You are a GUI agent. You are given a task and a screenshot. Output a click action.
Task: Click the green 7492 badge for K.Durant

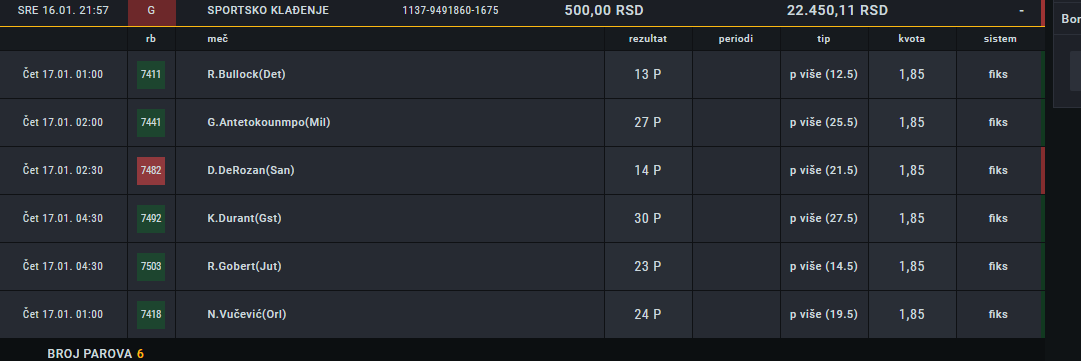point(150,218)
